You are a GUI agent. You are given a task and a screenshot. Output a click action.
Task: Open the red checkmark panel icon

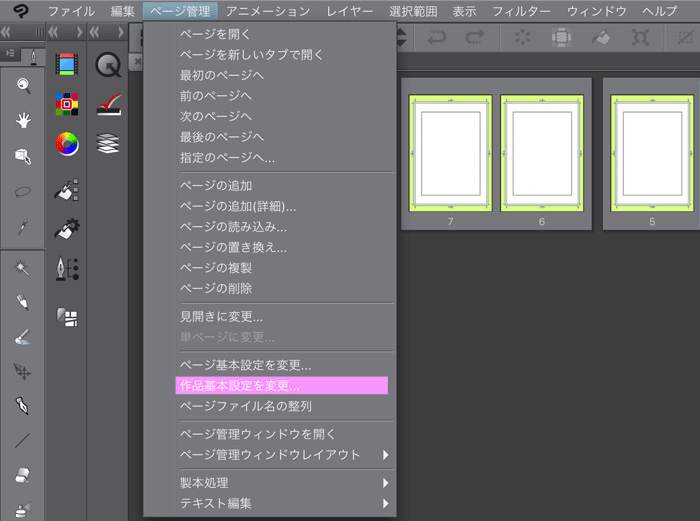(109, 104)
